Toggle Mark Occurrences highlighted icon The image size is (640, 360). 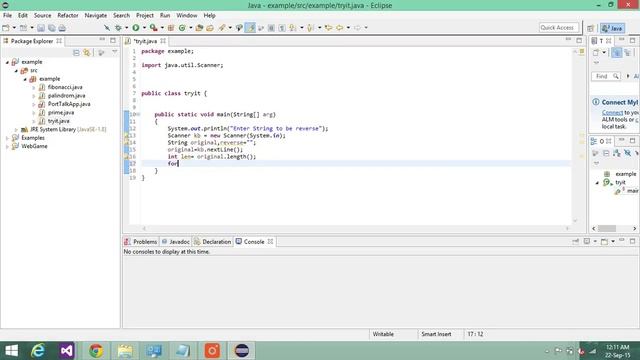tap(250, 28)
